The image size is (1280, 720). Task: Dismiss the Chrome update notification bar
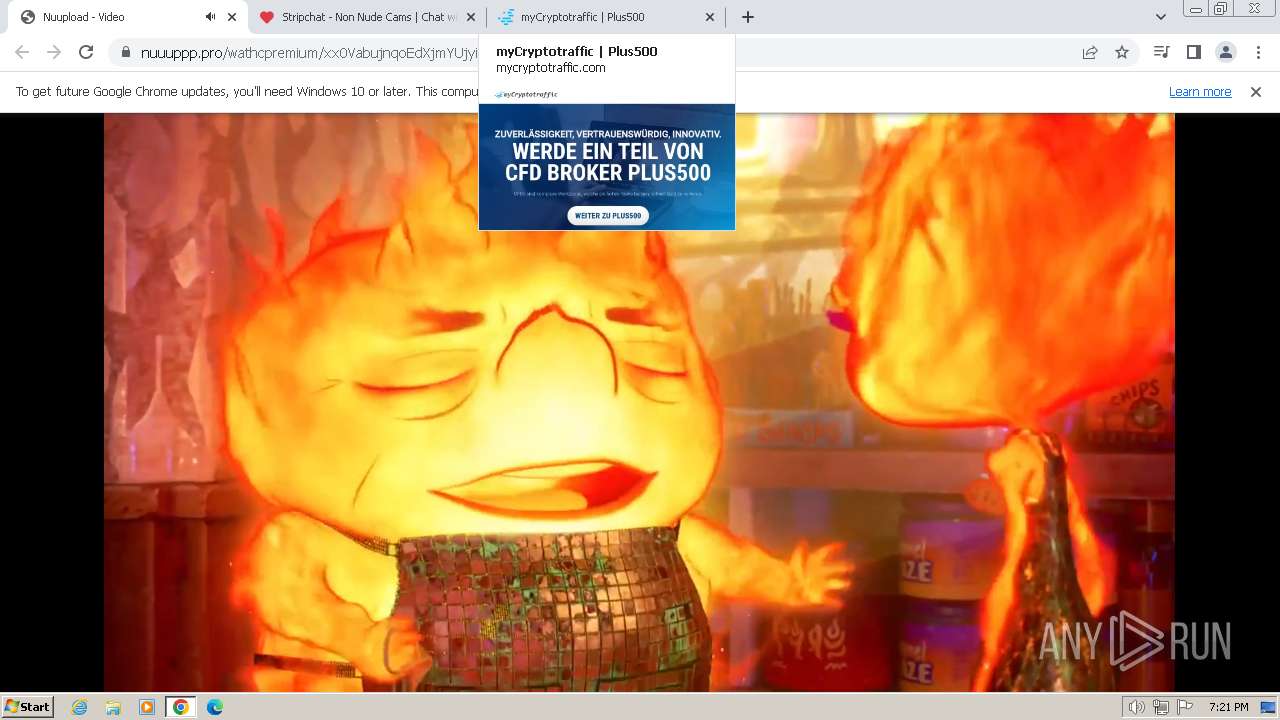(1256, 91)
